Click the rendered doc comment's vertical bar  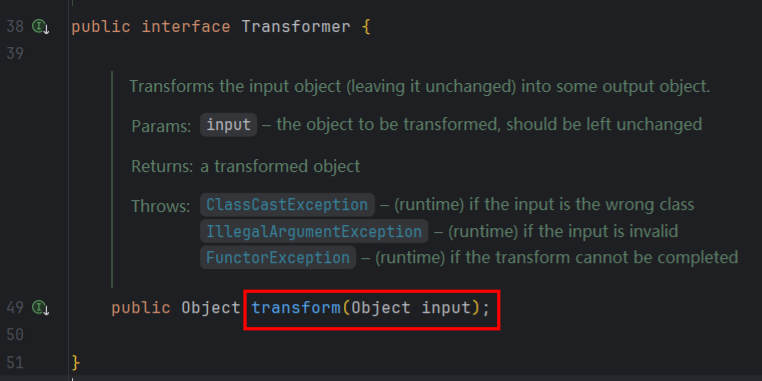[112, 179]
